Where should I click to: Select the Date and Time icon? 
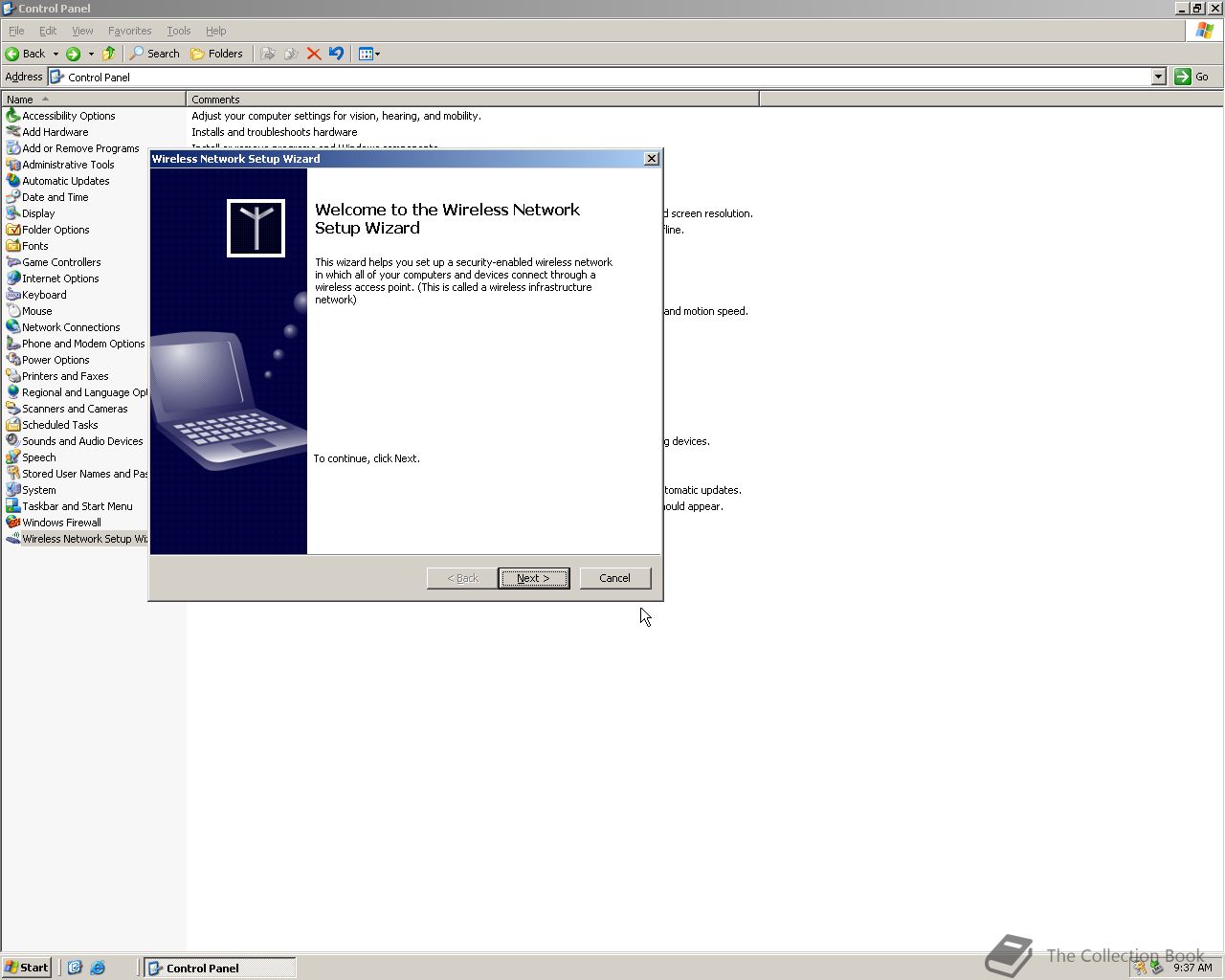(x=13, y=197)
